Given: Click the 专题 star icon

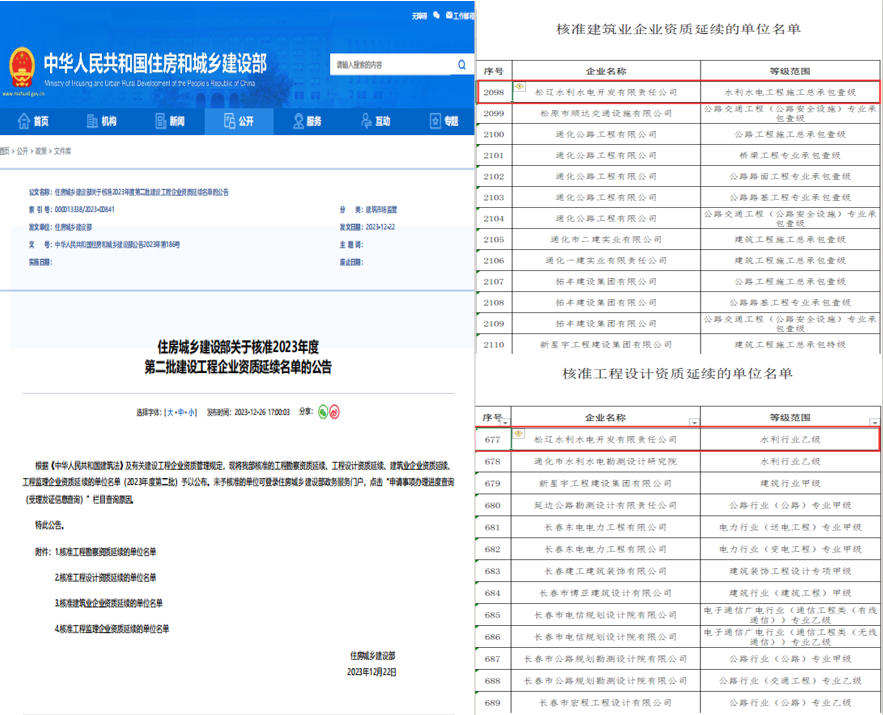Looking at the screenshot, I should click(435, 121).
